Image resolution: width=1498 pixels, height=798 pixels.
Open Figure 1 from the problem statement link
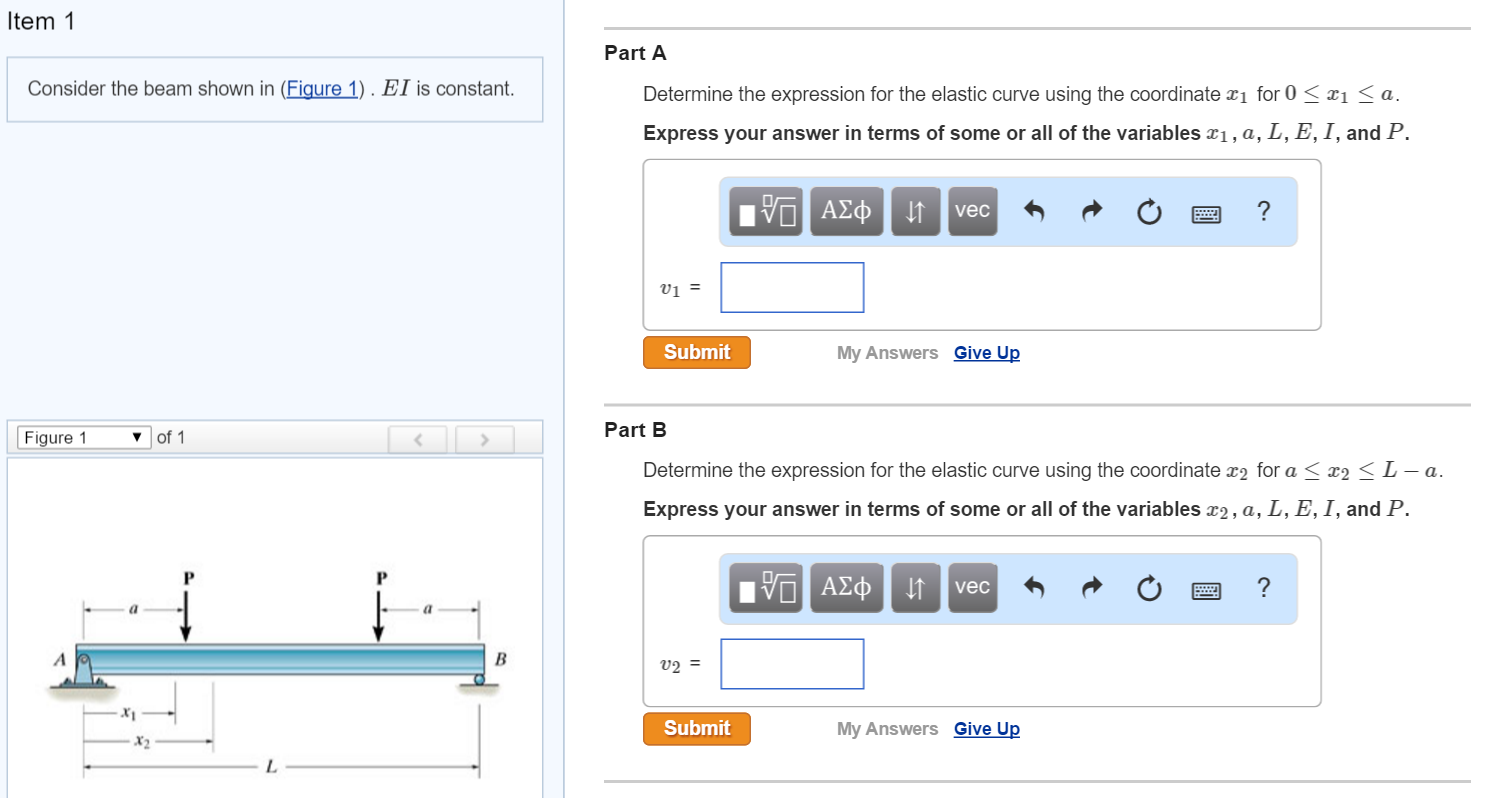pos(322,88)
